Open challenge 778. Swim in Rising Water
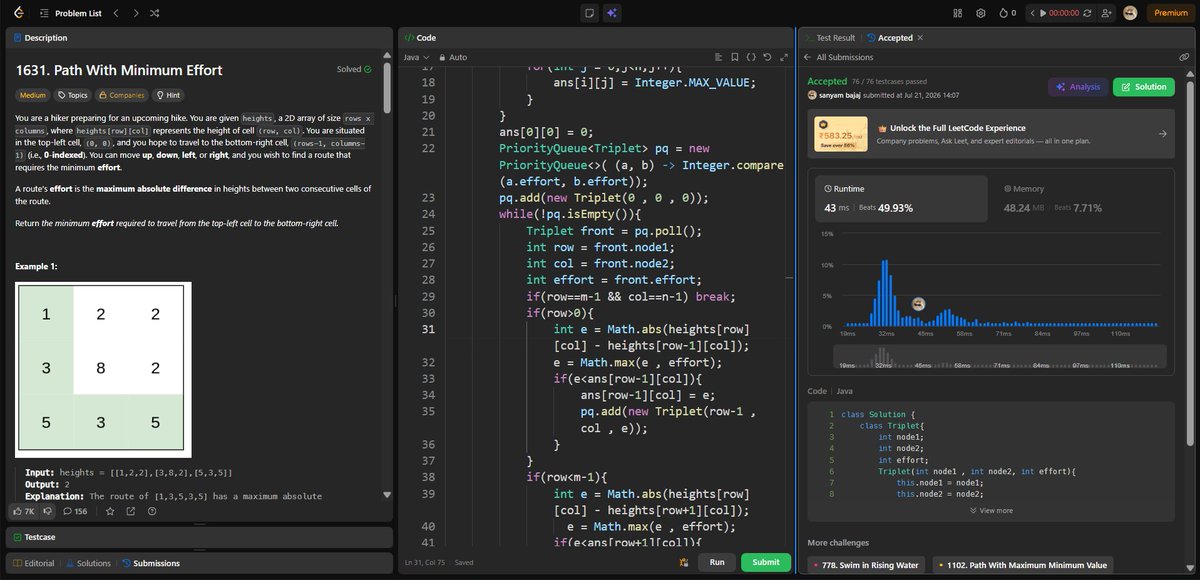1200x580 pixels. click(x=867, y=565)
